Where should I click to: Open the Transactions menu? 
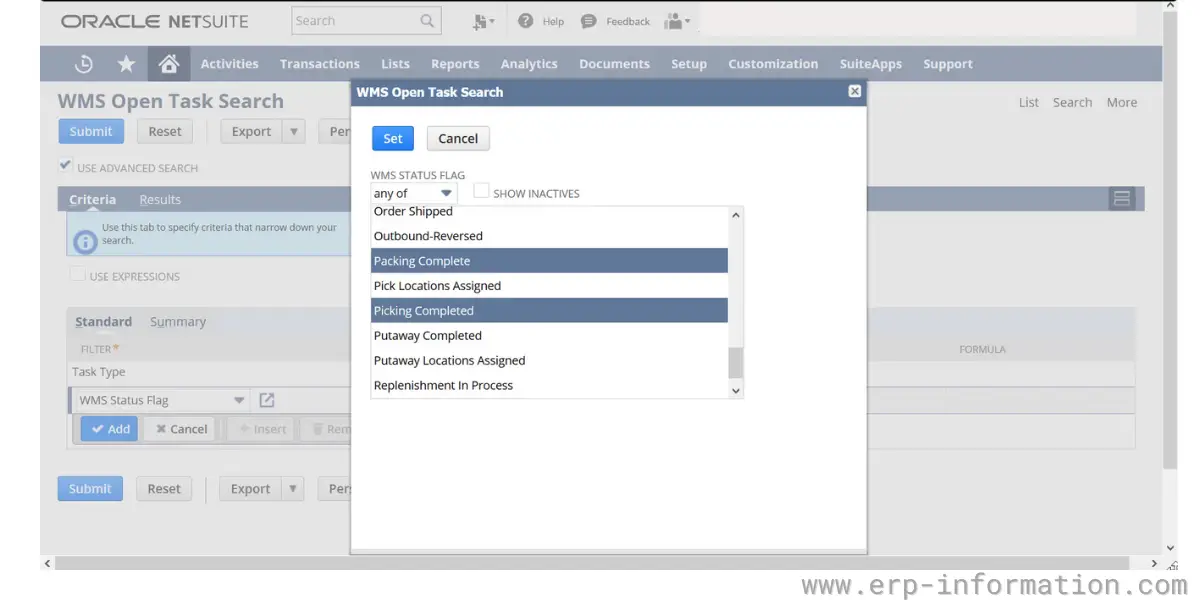tap(320, 64)
